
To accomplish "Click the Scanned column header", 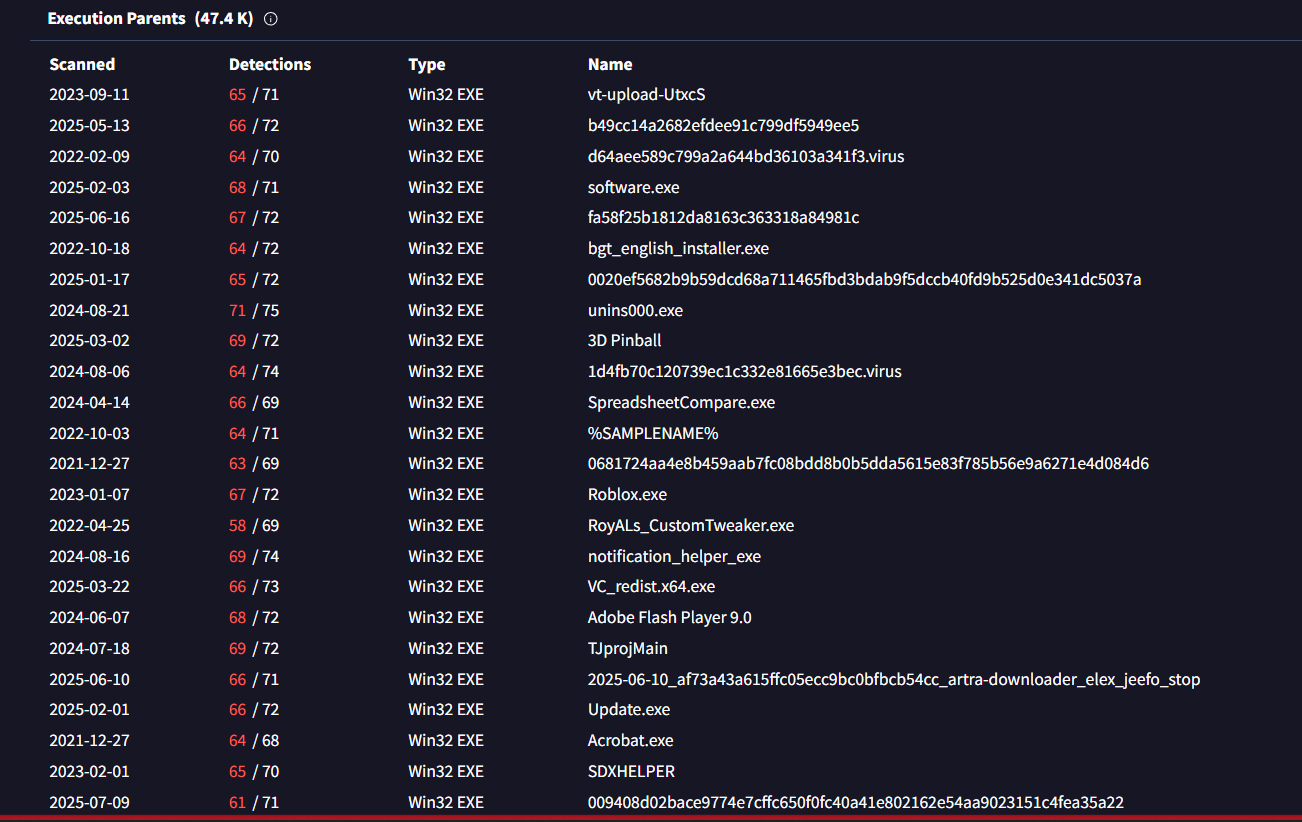I will (82, 64).
